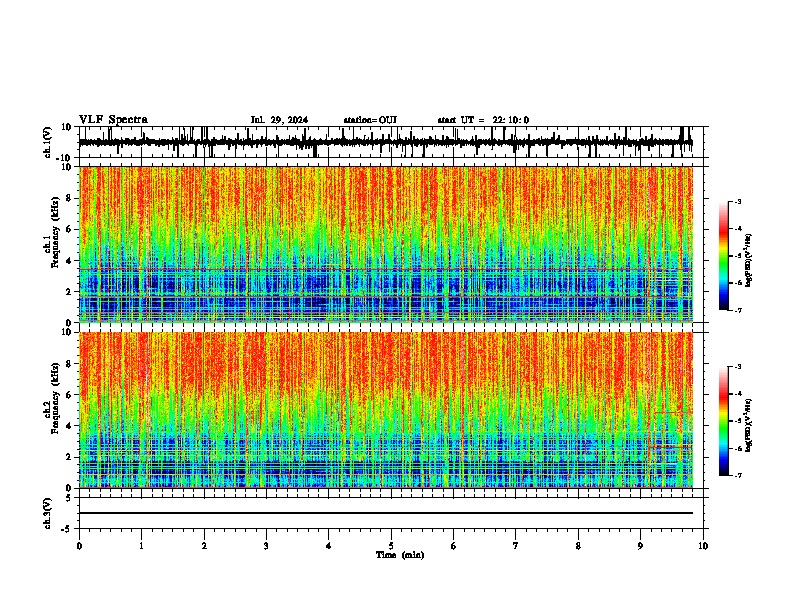This screenshot has height=612, width=792.
Task: Click the ch.2 spectrogram plot
Action: pos(385,410)
